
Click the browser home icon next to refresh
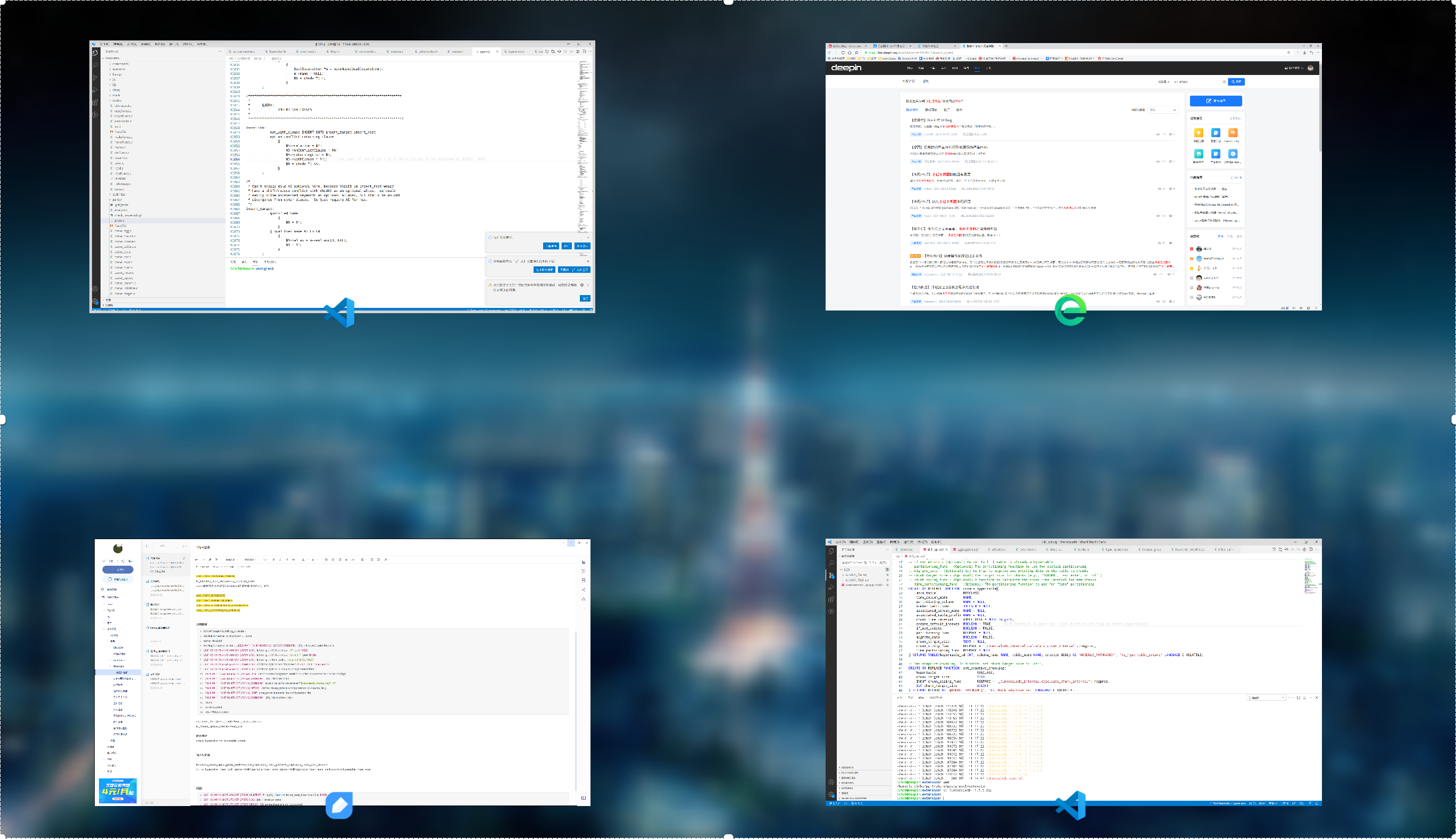tap(850, 53)
